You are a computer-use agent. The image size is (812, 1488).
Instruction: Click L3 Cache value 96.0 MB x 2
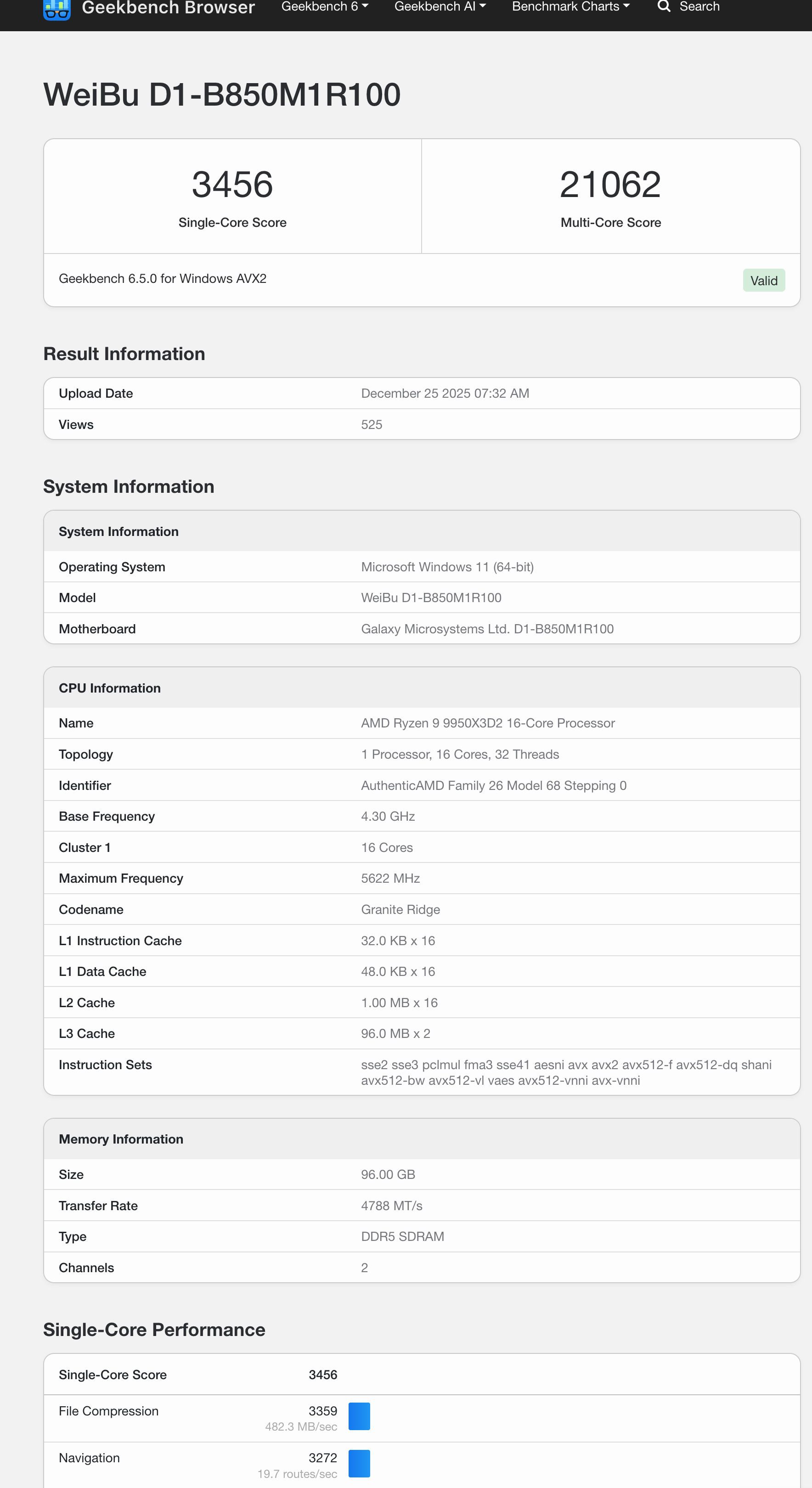pos(395,1033)
